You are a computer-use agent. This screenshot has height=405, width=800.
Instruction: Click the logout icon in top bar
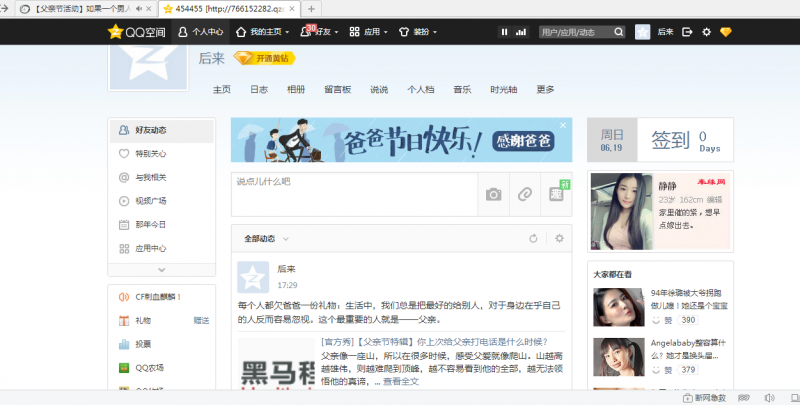[x=687, y=32]
